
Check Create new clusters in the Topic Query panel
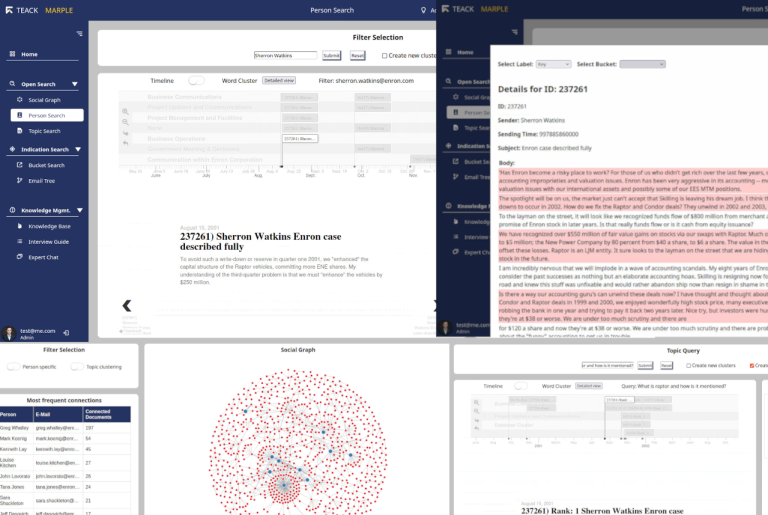pos(689,366)
